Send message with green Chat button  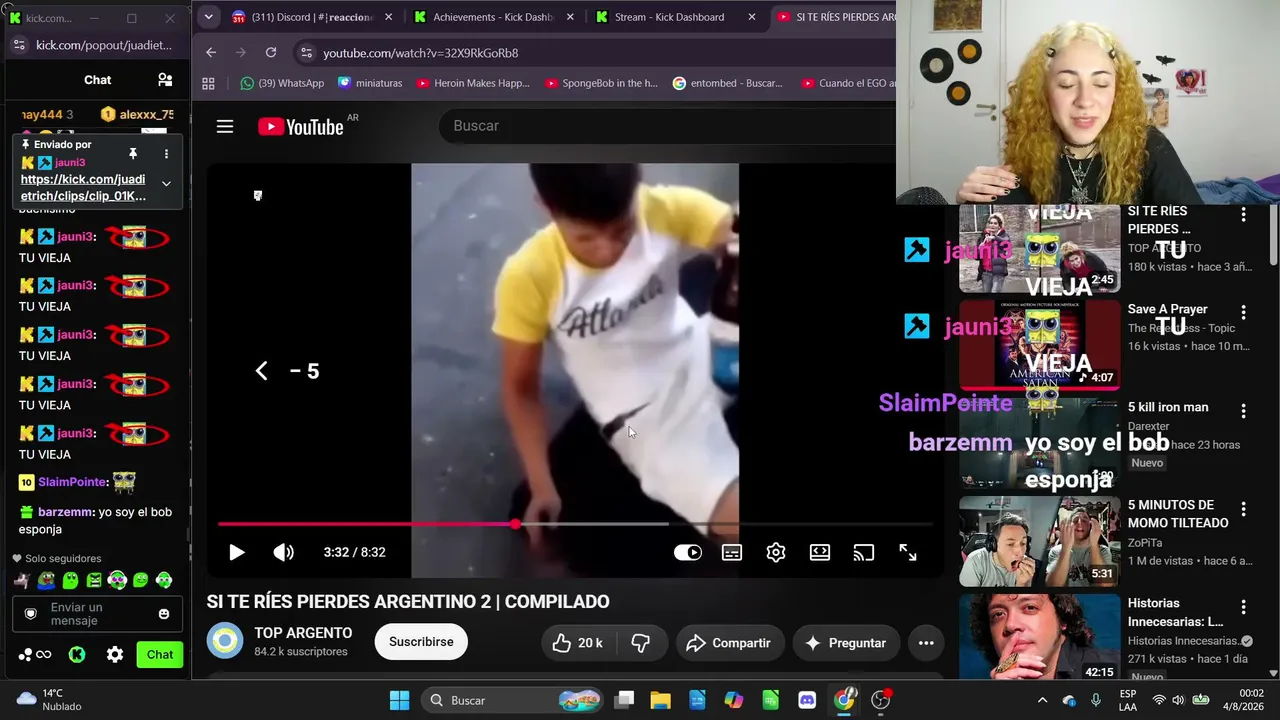[160, 655]
